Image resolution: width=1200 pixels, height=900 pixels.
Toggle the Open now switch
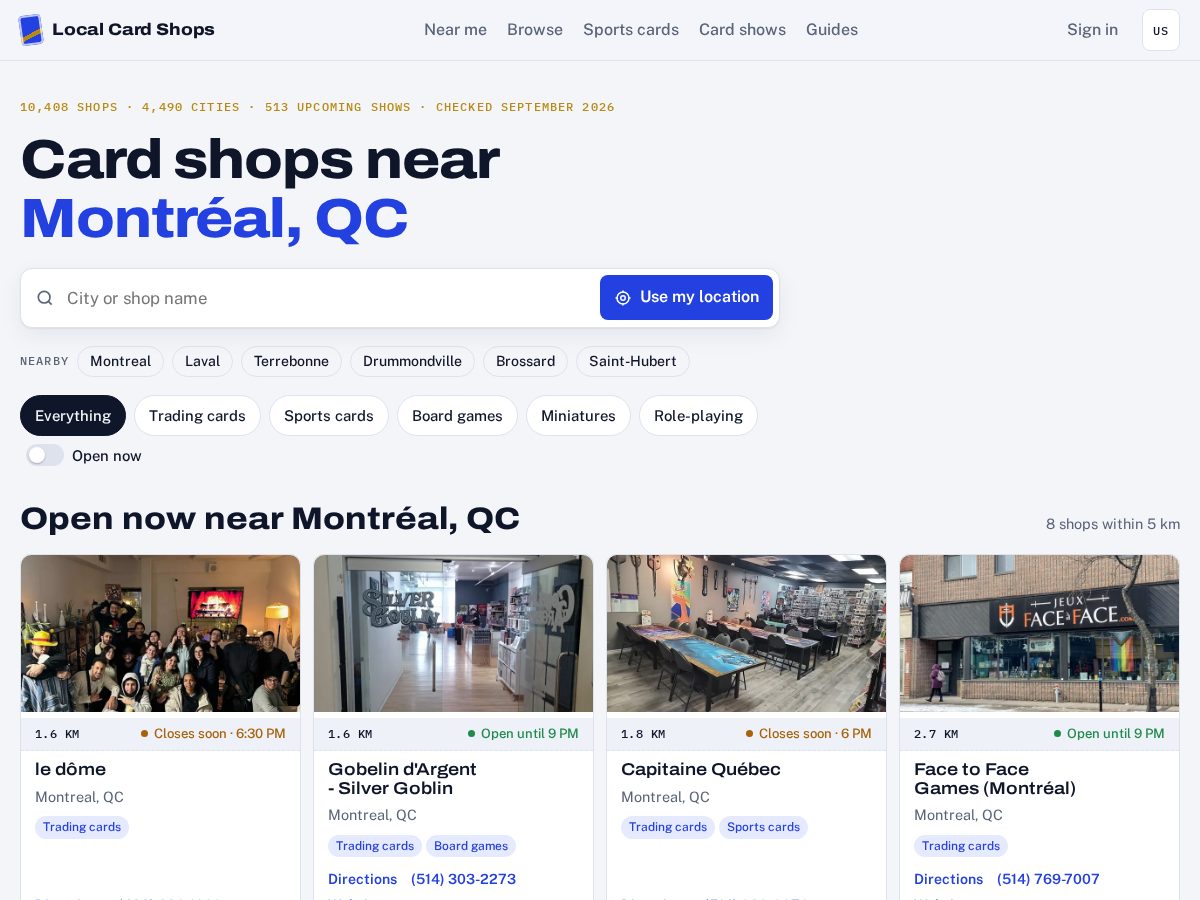pyautogui.click(x=45, y=455)
